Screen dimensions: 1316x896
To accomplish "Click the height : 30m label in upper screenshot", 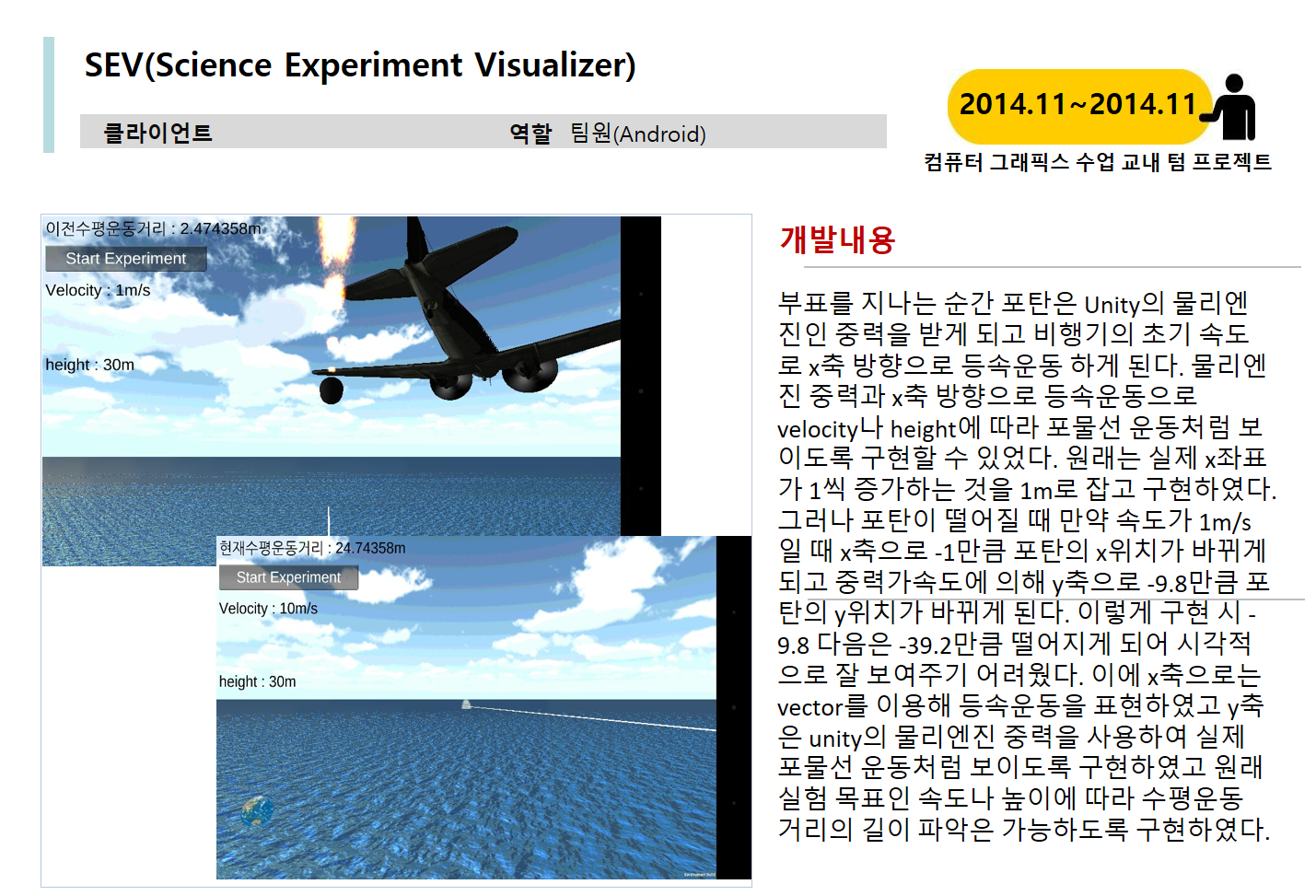I will coord(89,365).
